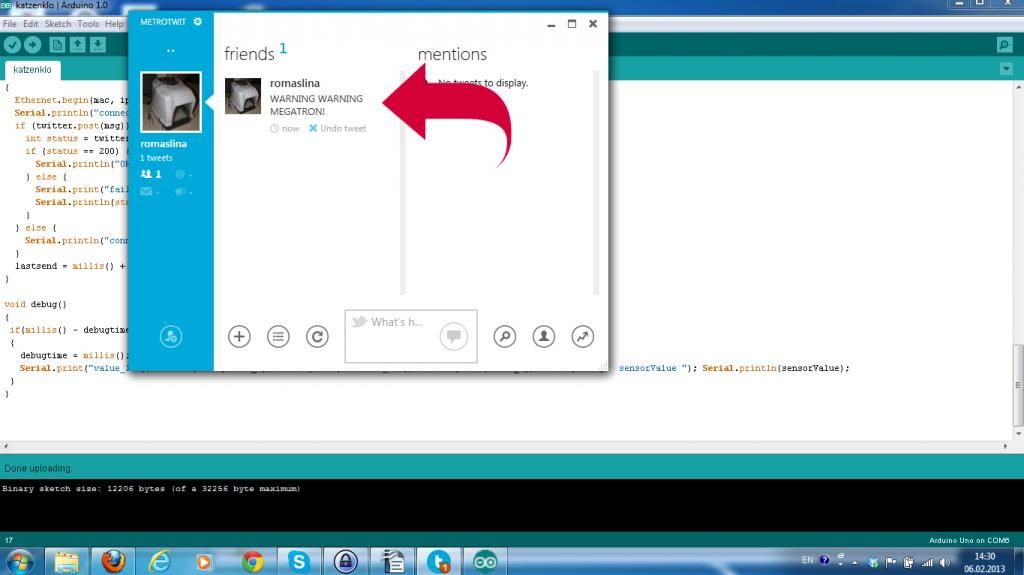Open MetroTwit settings gear icon
The height and width of the screenshot is (575, 1024).
(x=198, y=22)
